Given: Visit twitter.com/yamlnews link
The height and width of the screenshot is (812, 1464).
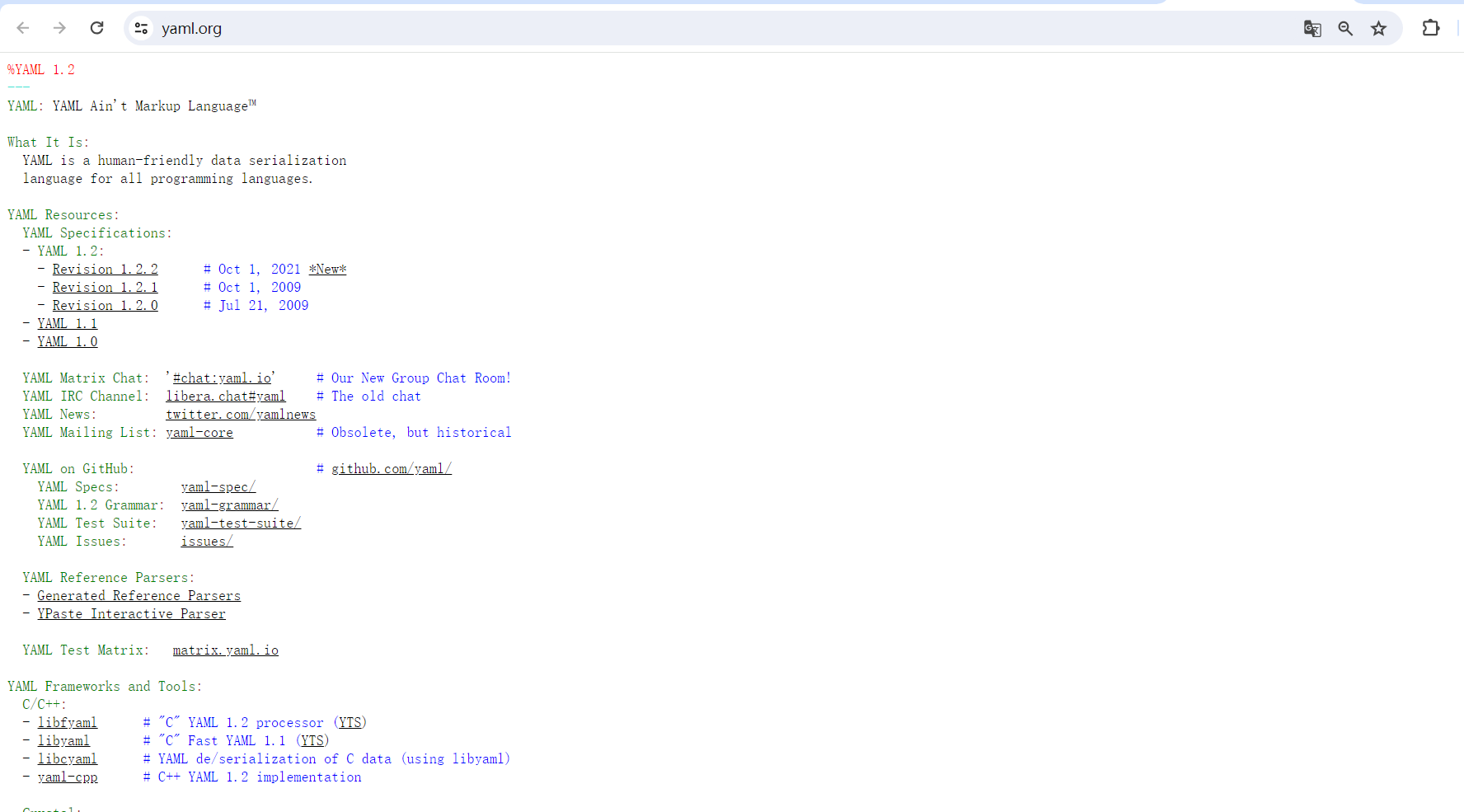Looking at the screenshot, I should coord(241,415).
